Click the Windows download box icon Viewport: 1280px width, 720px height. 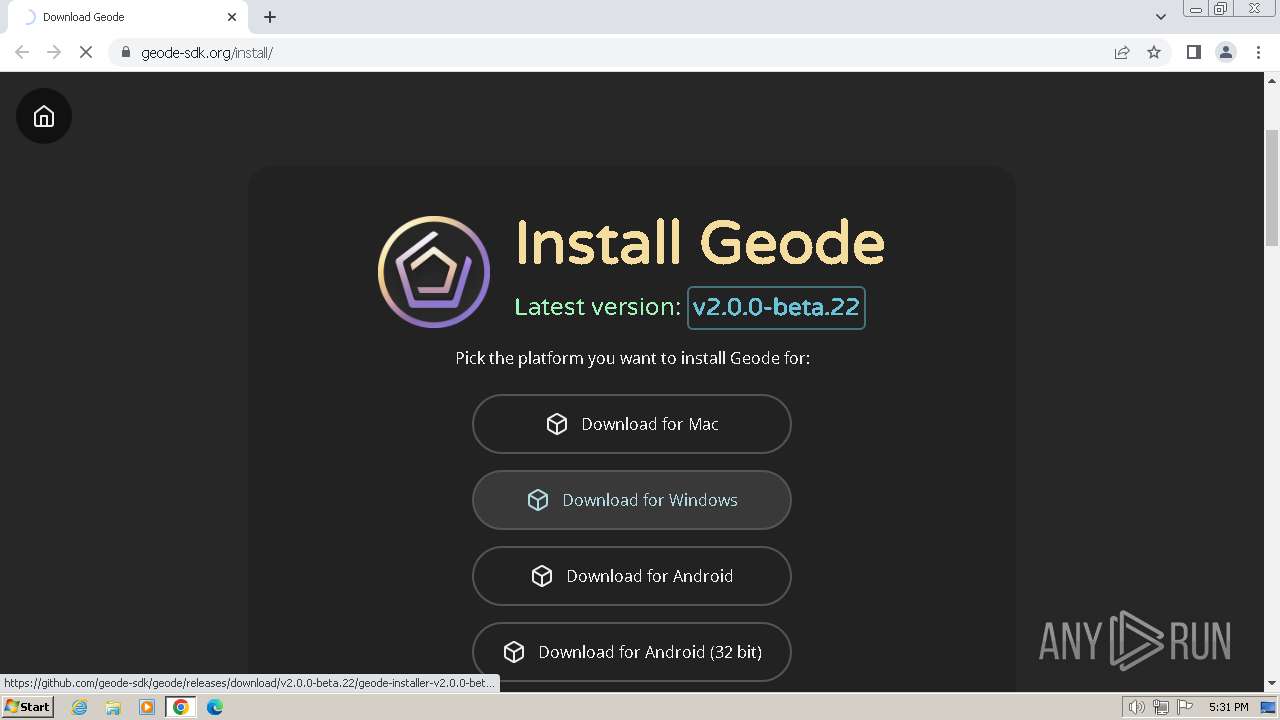[538, 500]
